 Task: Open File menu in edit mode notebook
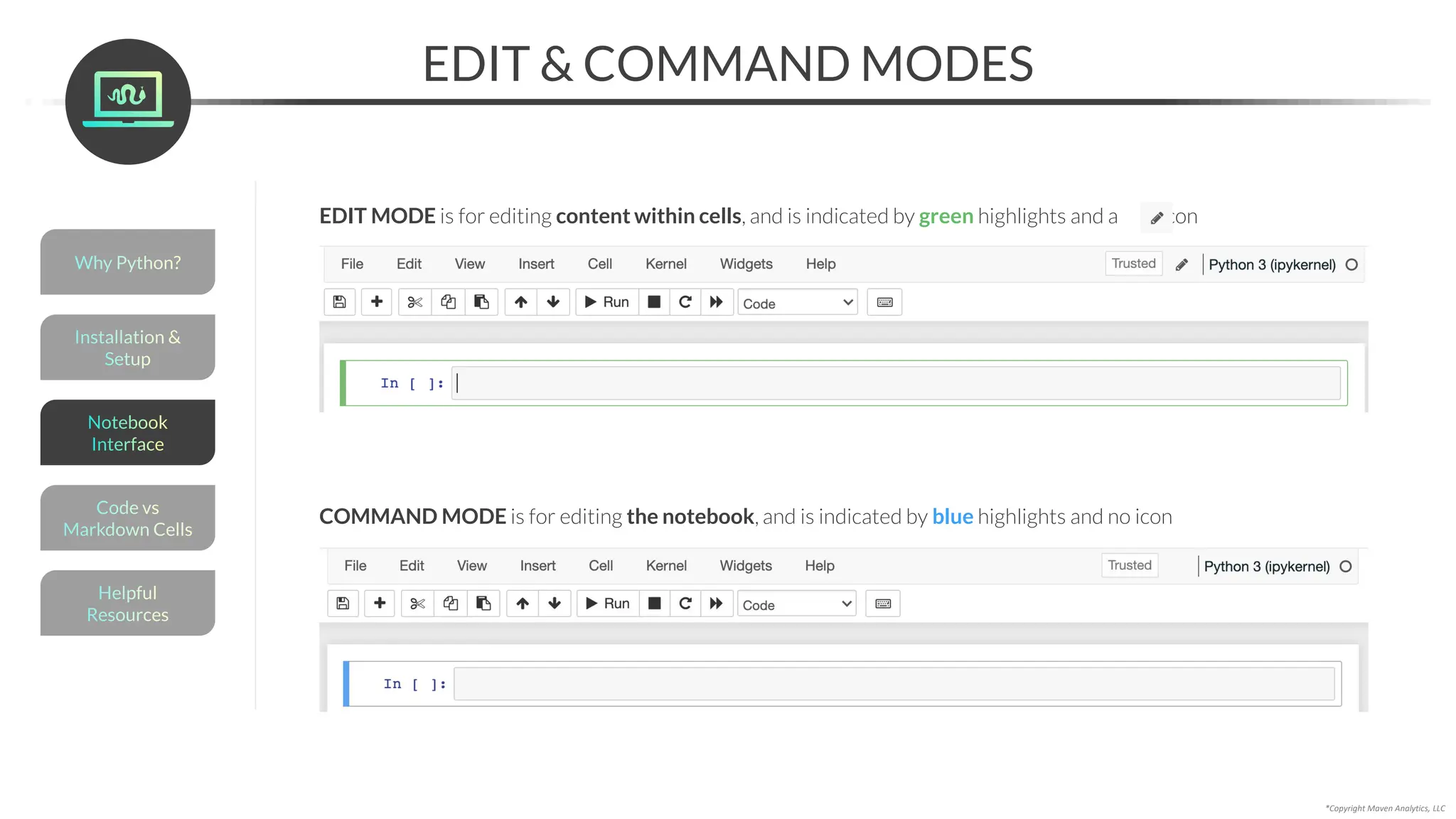(x=352, y=264)
